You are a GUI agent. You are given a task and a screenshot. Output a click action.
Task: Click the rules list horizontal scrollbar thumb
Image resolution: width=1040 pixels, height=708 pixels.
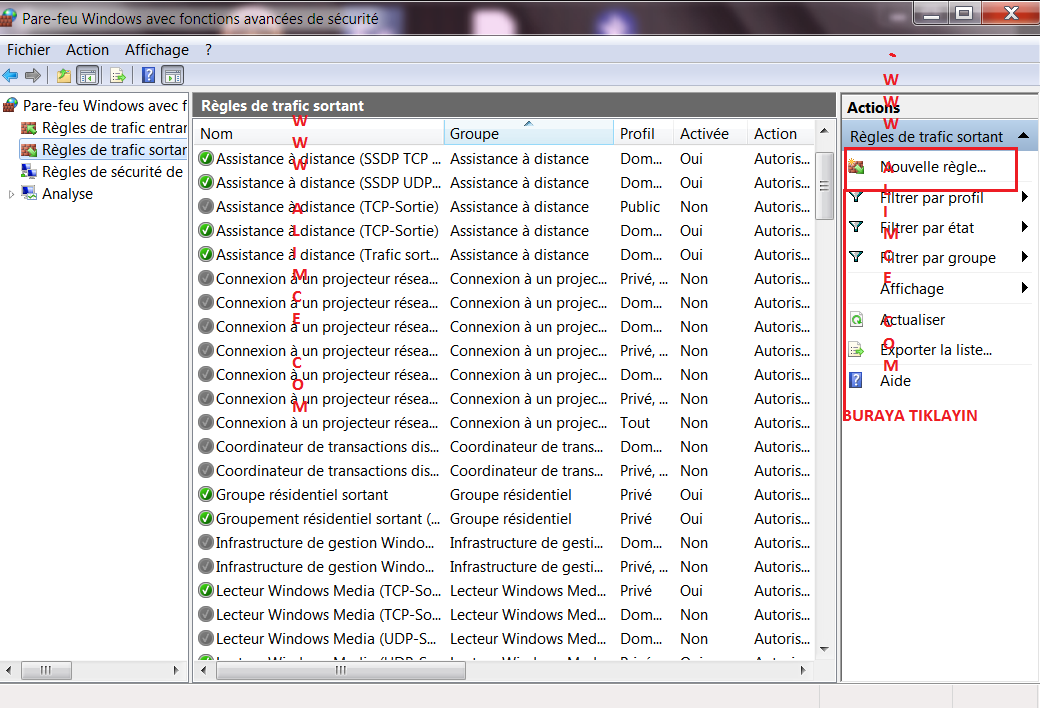[x=341, y=670]
